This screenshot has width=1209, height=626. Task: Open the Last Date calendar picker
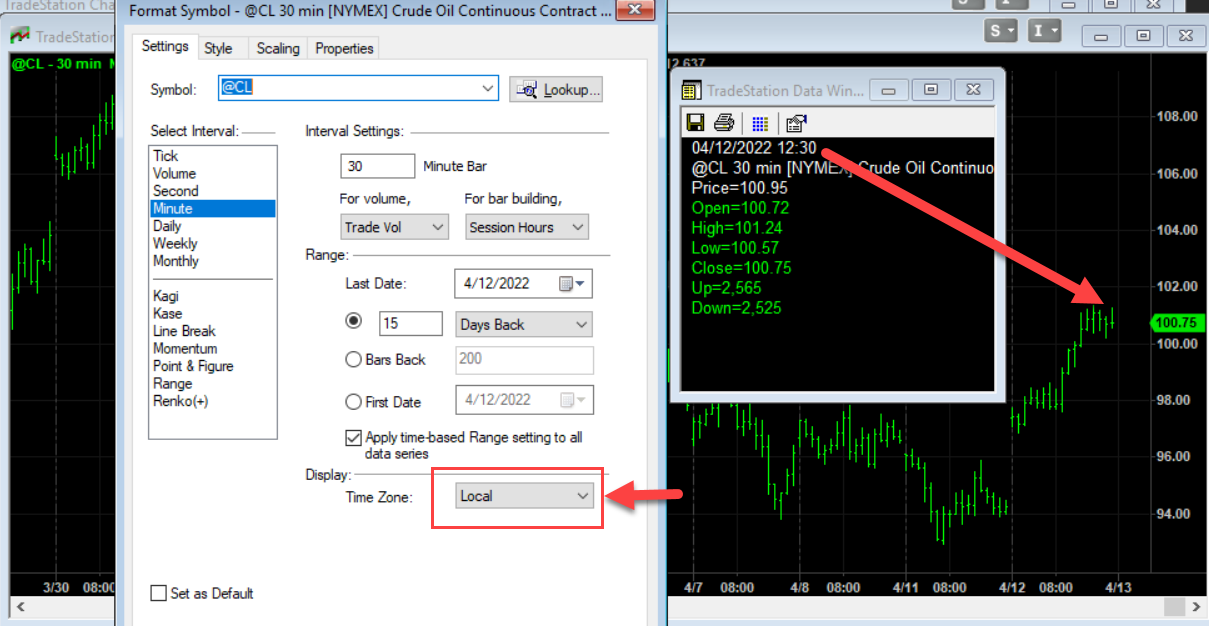pyautogui.click(x=572, y=284)
